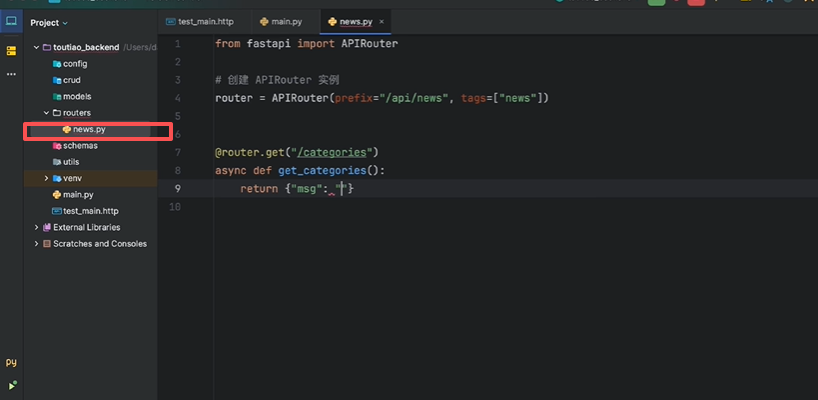Click the toutiao_backend project folder icon
This screenshot has height=400, width=818.
(47, 47)
